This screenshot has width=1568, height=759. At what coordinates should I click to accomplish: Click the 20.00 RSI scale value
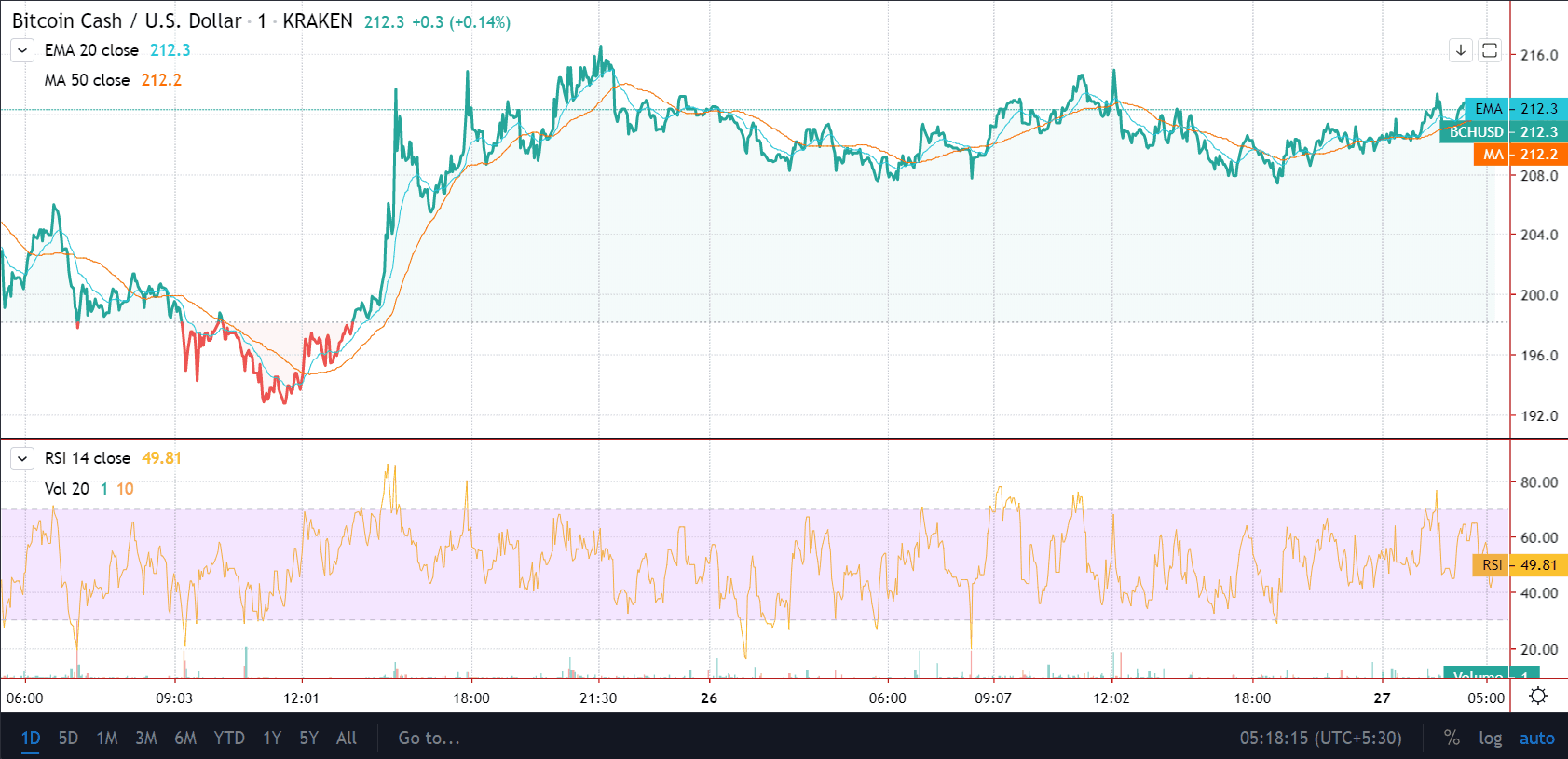(x=1539, y=650)
